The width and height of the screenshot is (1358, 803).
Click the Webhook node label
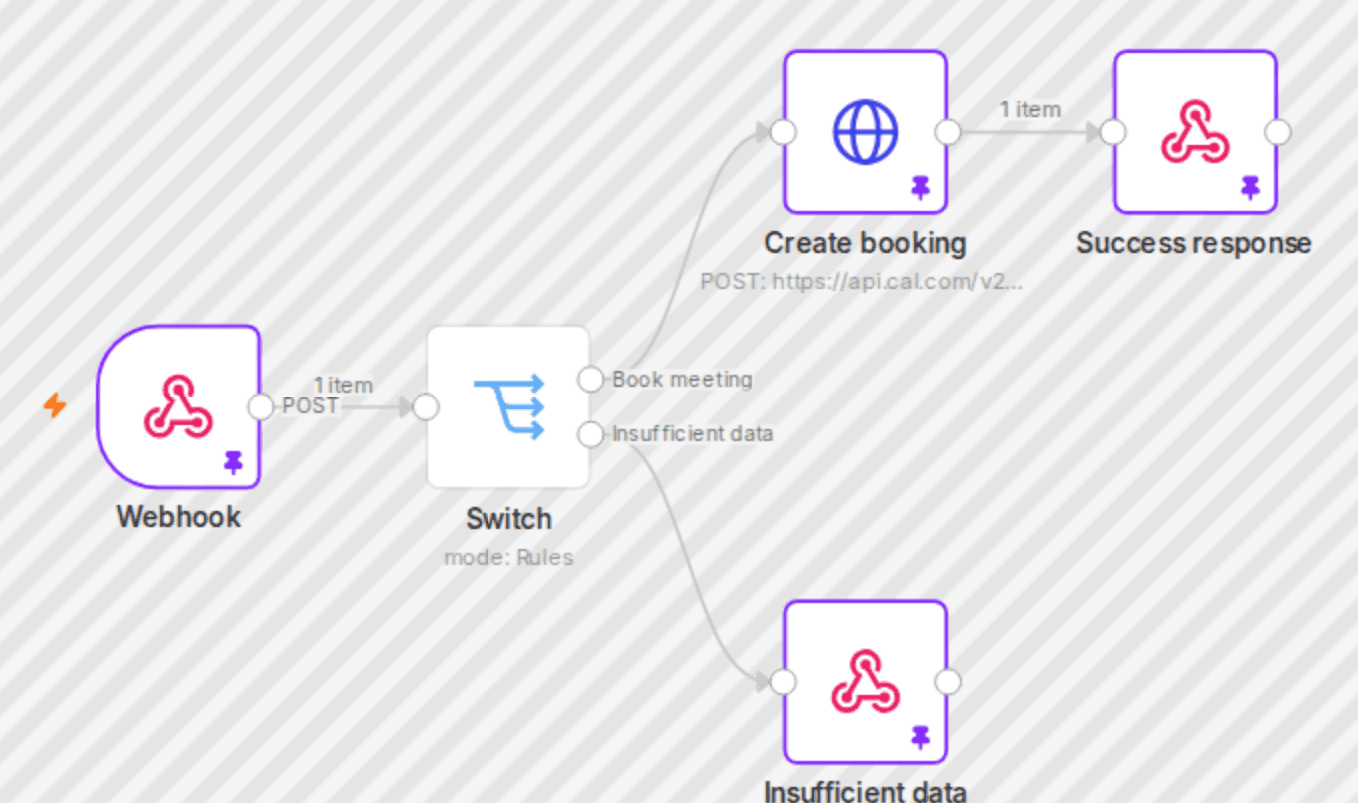point(179,517)
